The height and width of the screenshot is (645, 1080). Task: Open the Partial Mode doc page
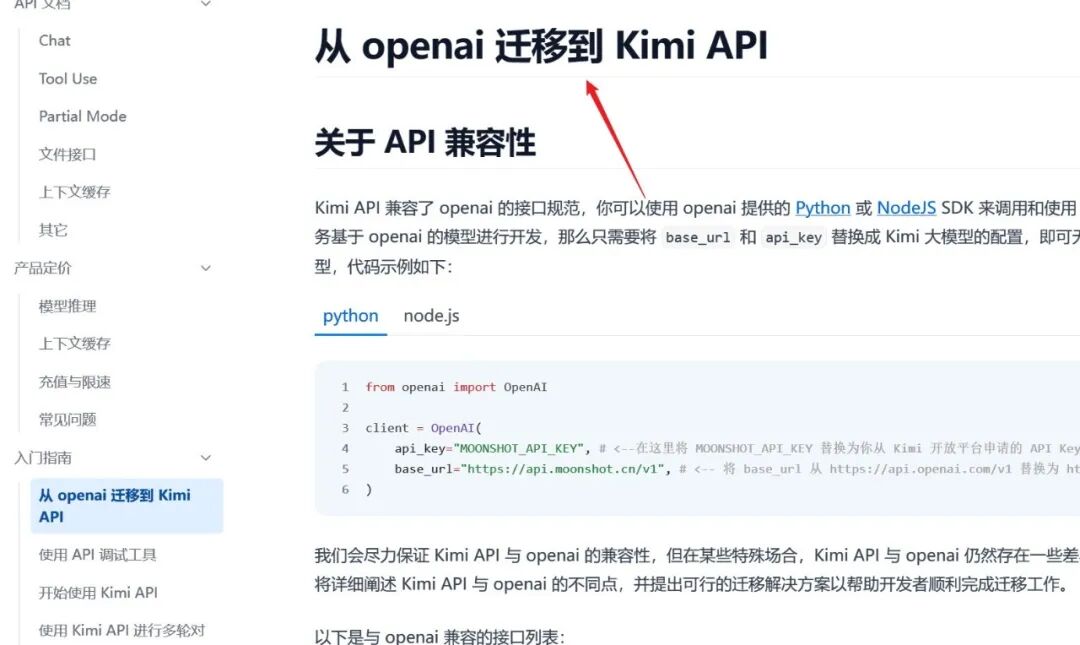(x=83, y=116)
